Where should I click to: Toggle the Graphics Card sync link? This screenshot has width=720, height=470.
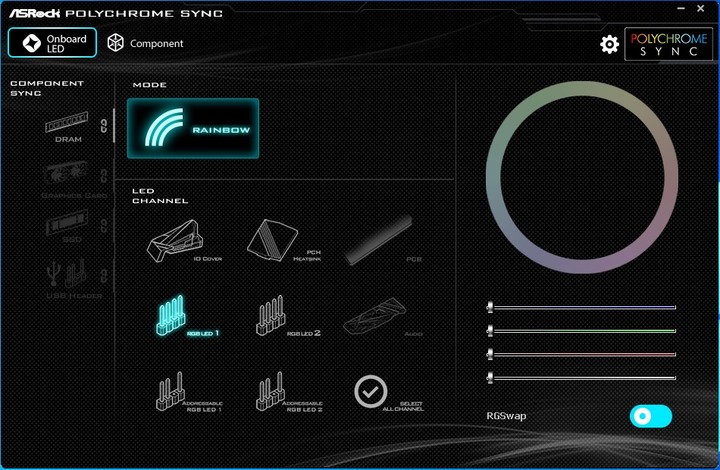pyautogui.click(x=104, y=175)
